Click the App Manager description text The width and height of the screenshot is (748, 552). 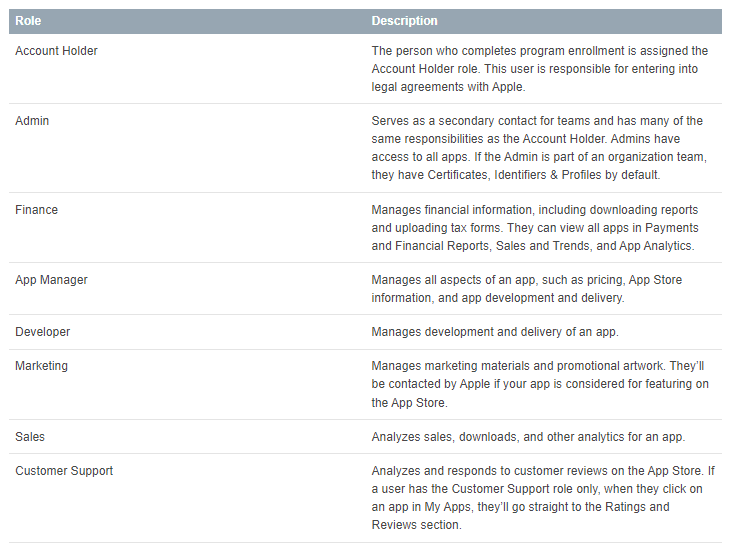[x=527, y=289]
